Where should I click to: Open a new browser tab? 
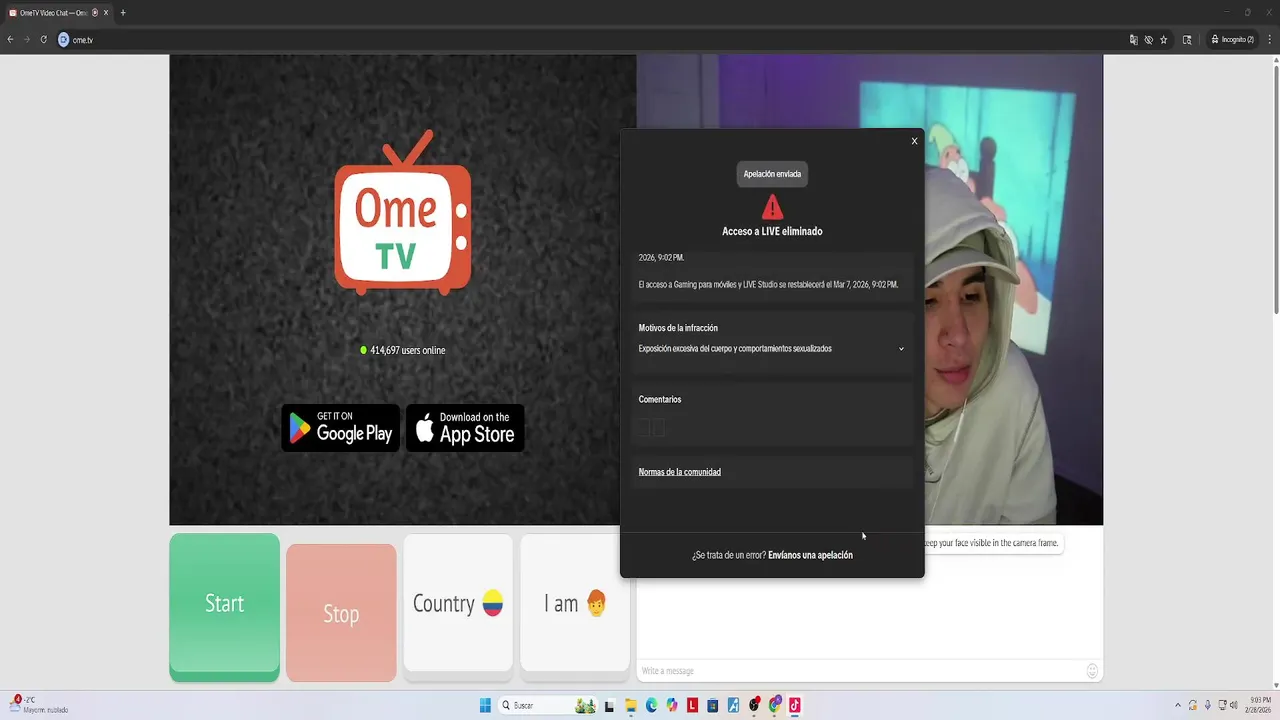click(x=123, y=13)
